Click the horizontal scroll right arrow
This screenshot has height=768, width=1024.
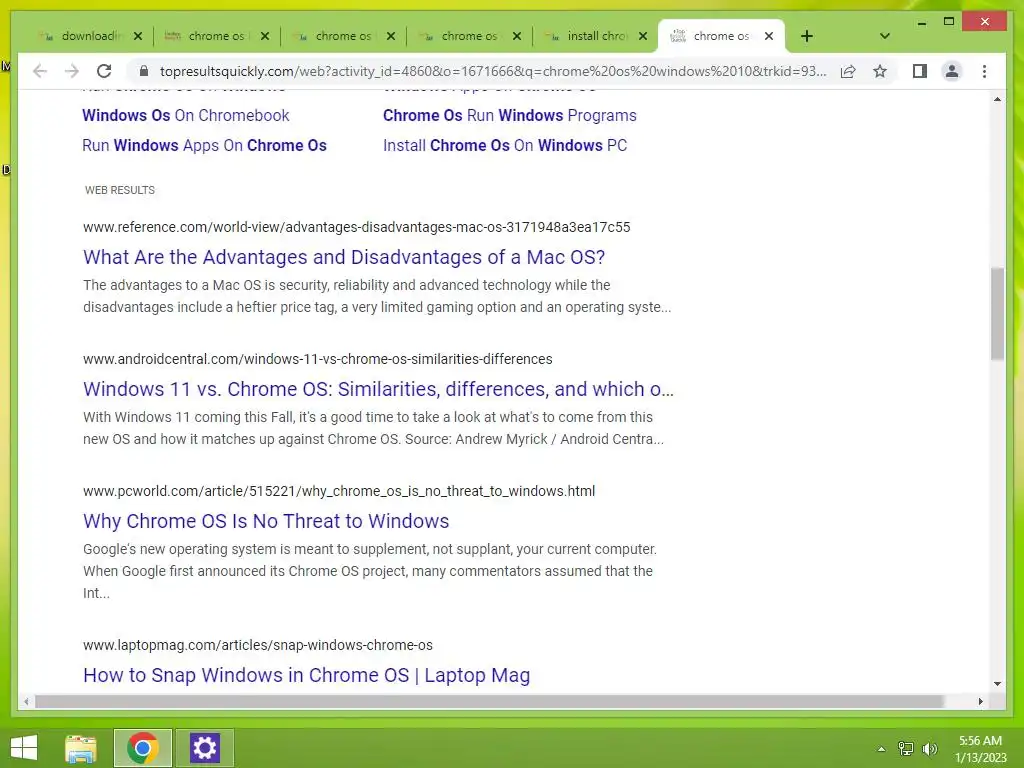981,701
